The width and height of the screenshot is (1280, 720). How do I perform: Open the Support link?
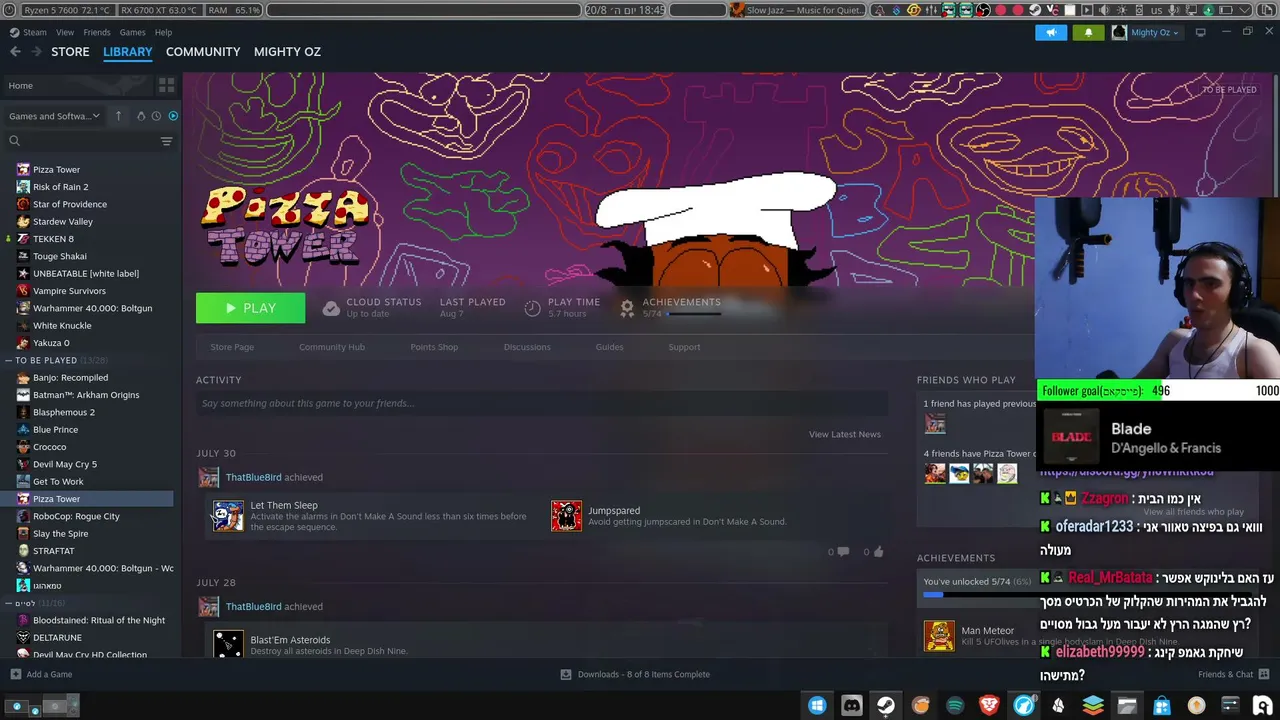coord(684,347)
